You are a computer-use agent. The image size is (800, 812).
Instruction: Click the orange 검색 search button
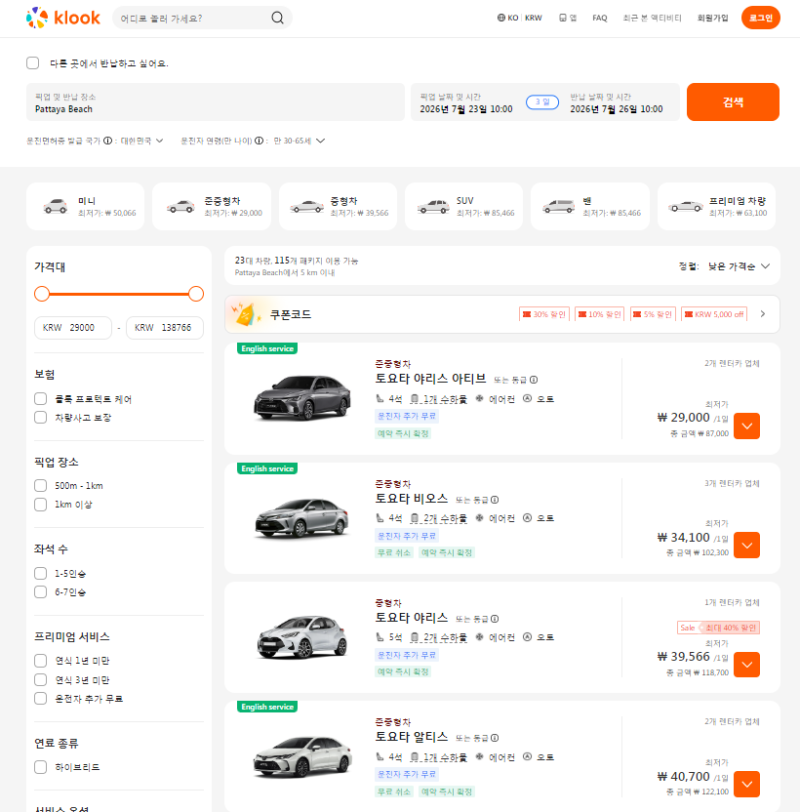click(733, 102)
